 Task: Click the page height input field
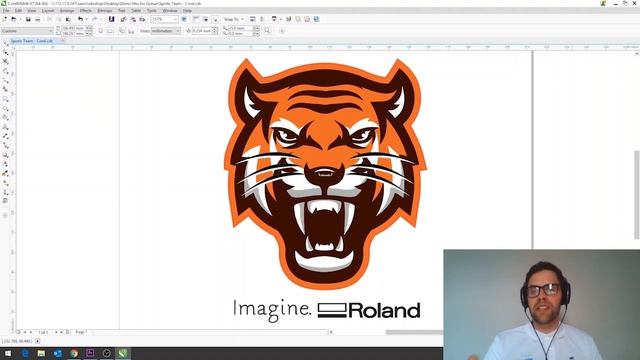(x=73, y=34)
